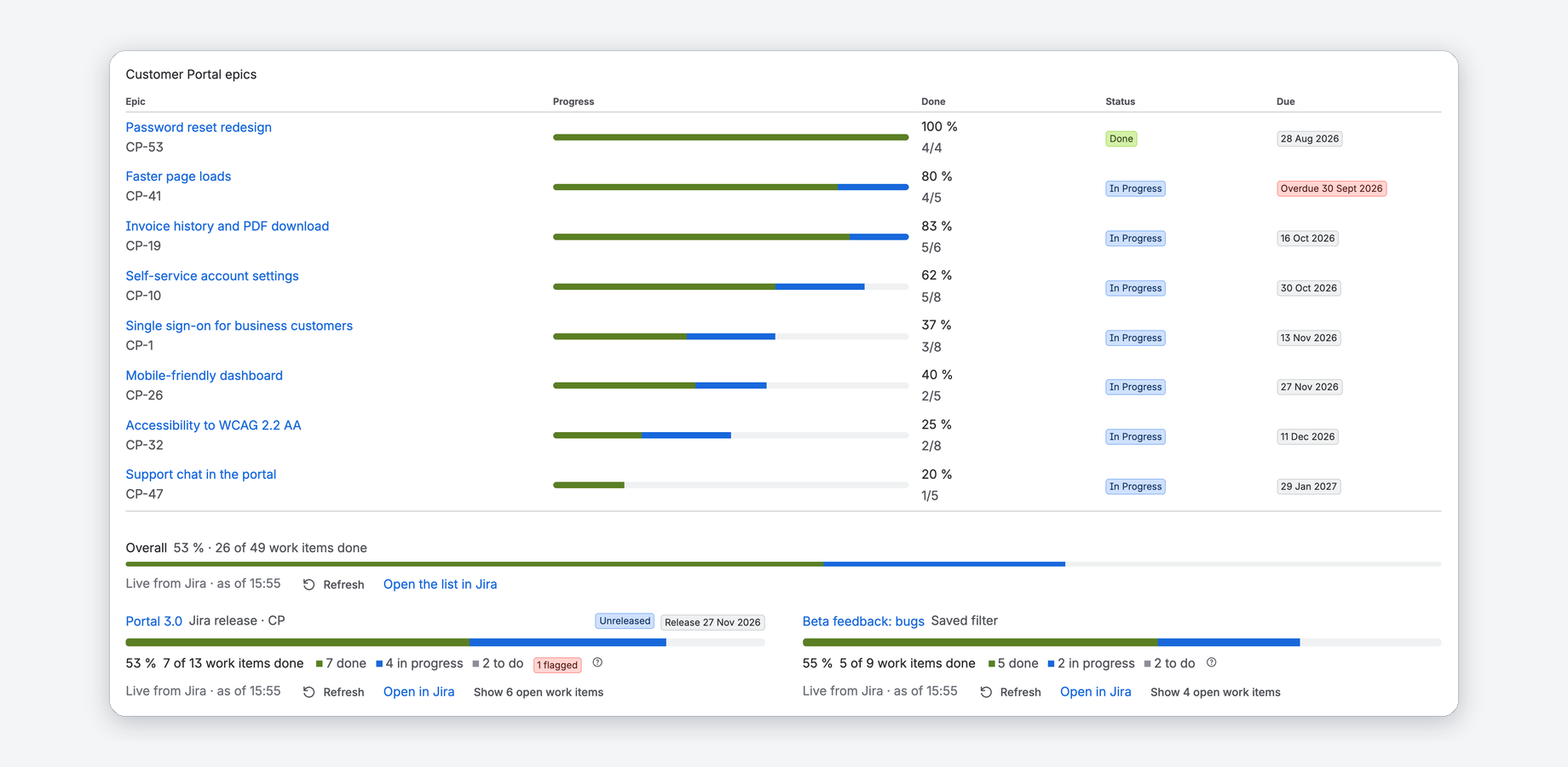Click the Status column header
Viewport: 1568px width, 767px height.
1121,101
